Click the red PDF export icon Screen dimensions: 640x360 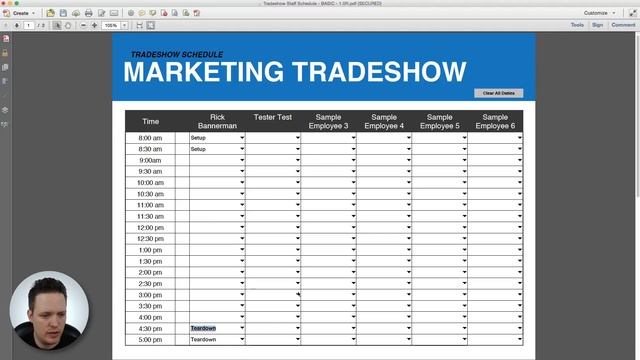164,13
